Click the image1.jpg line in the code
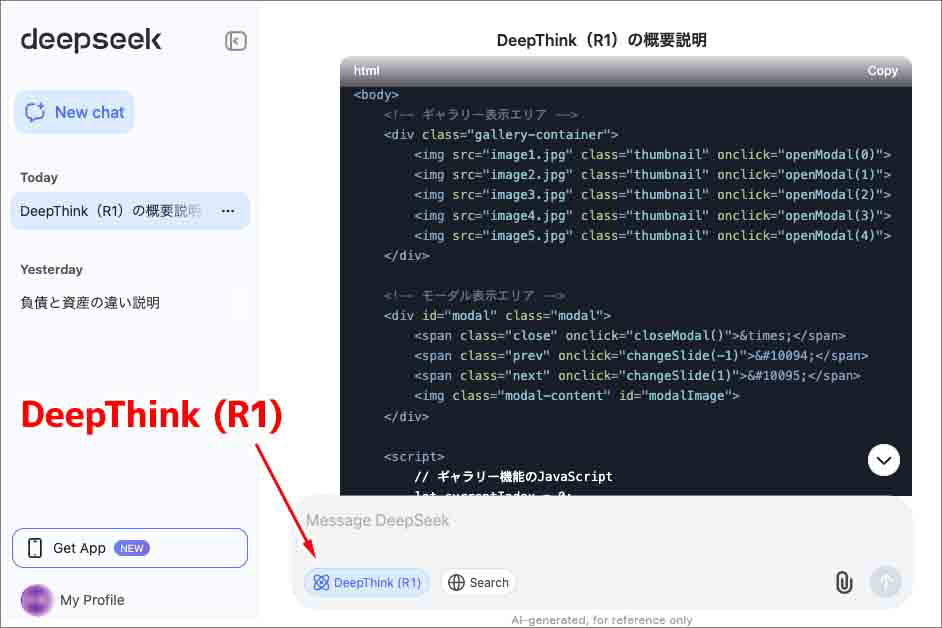Viewport: 942px width, 628px height. [x=652, y=155]
